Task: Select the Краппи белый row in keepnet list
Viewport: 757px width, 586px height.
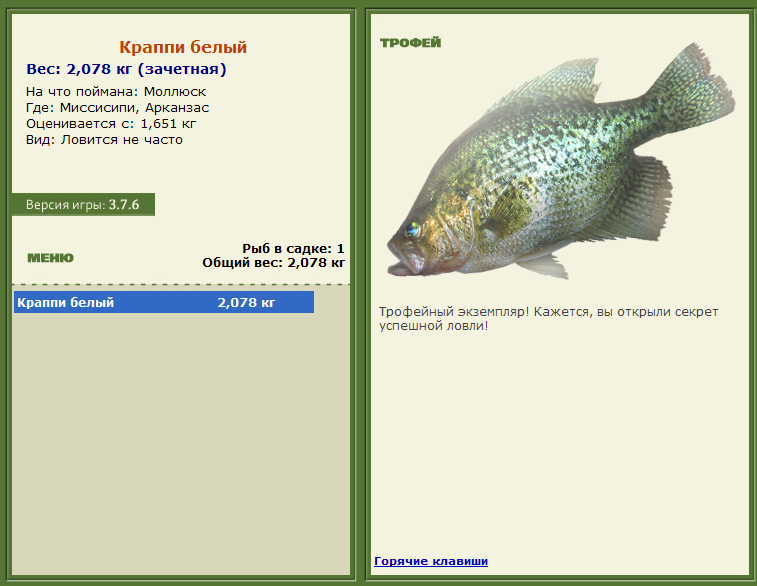Action: [164, 302]
